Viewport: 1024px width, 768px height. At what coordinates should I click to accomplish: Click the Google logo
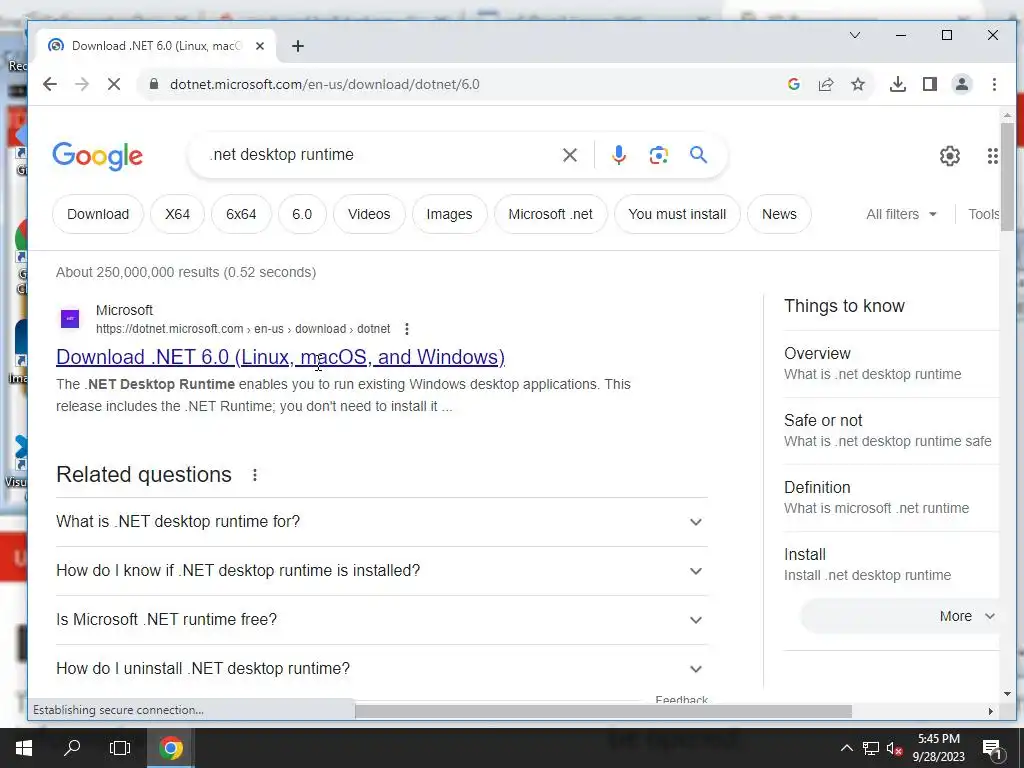coord(97,156)
